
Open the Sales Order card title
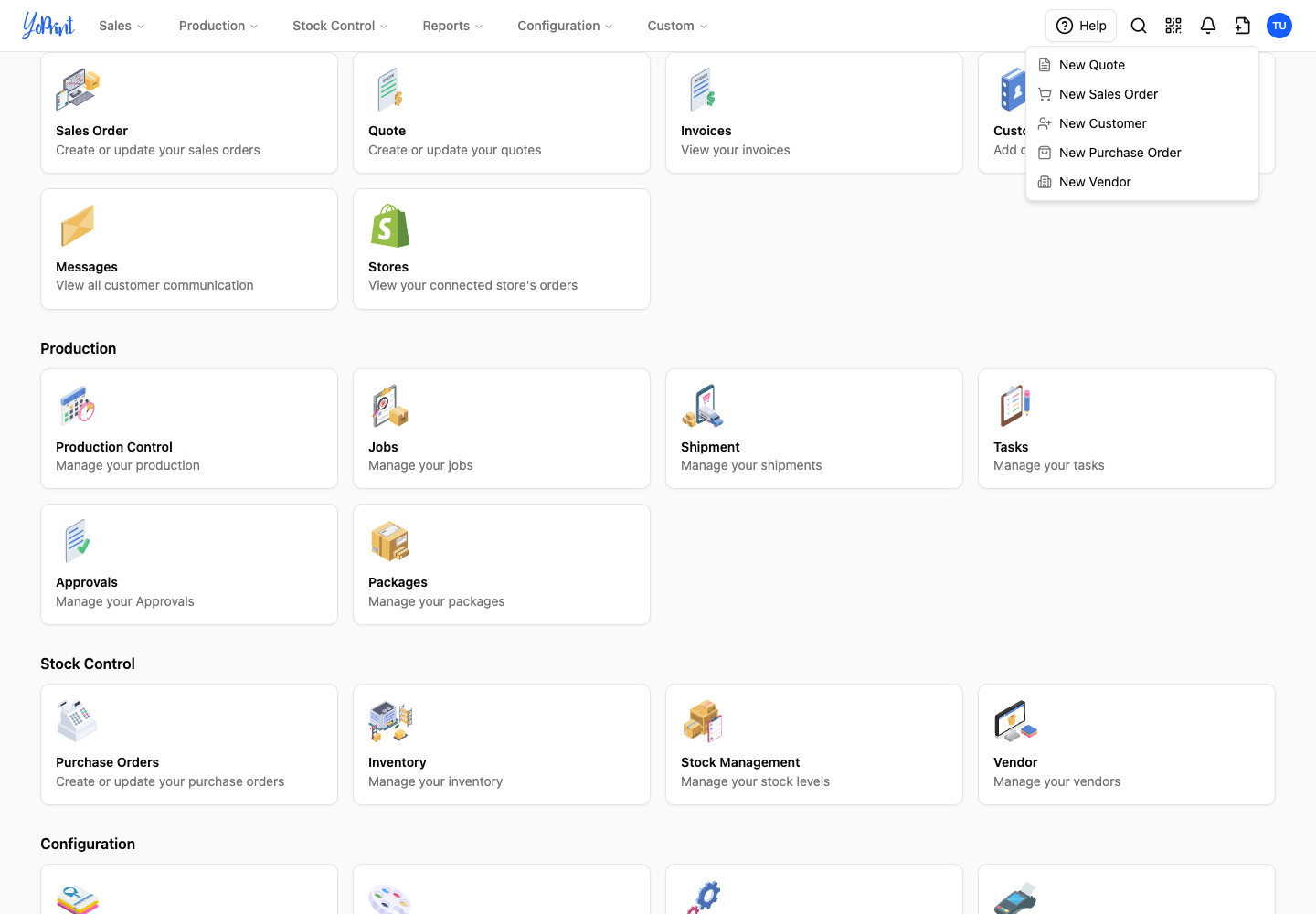[x=91, y=131]
